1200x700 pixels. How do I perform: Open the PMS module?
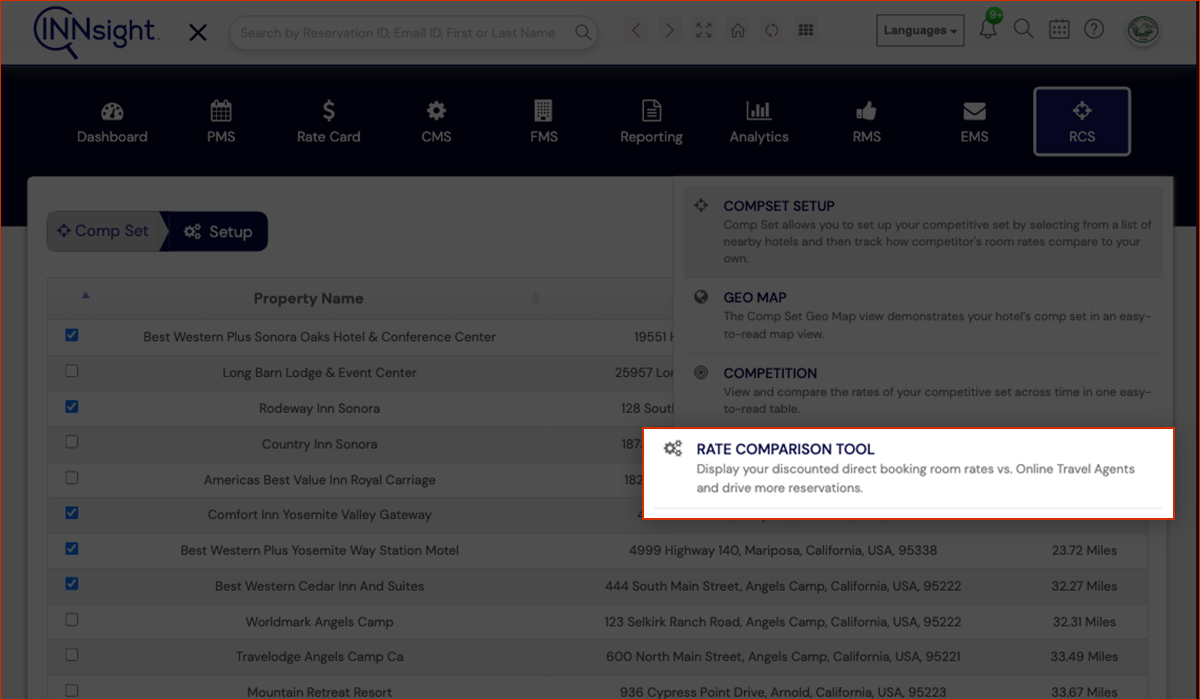point(221,122)
